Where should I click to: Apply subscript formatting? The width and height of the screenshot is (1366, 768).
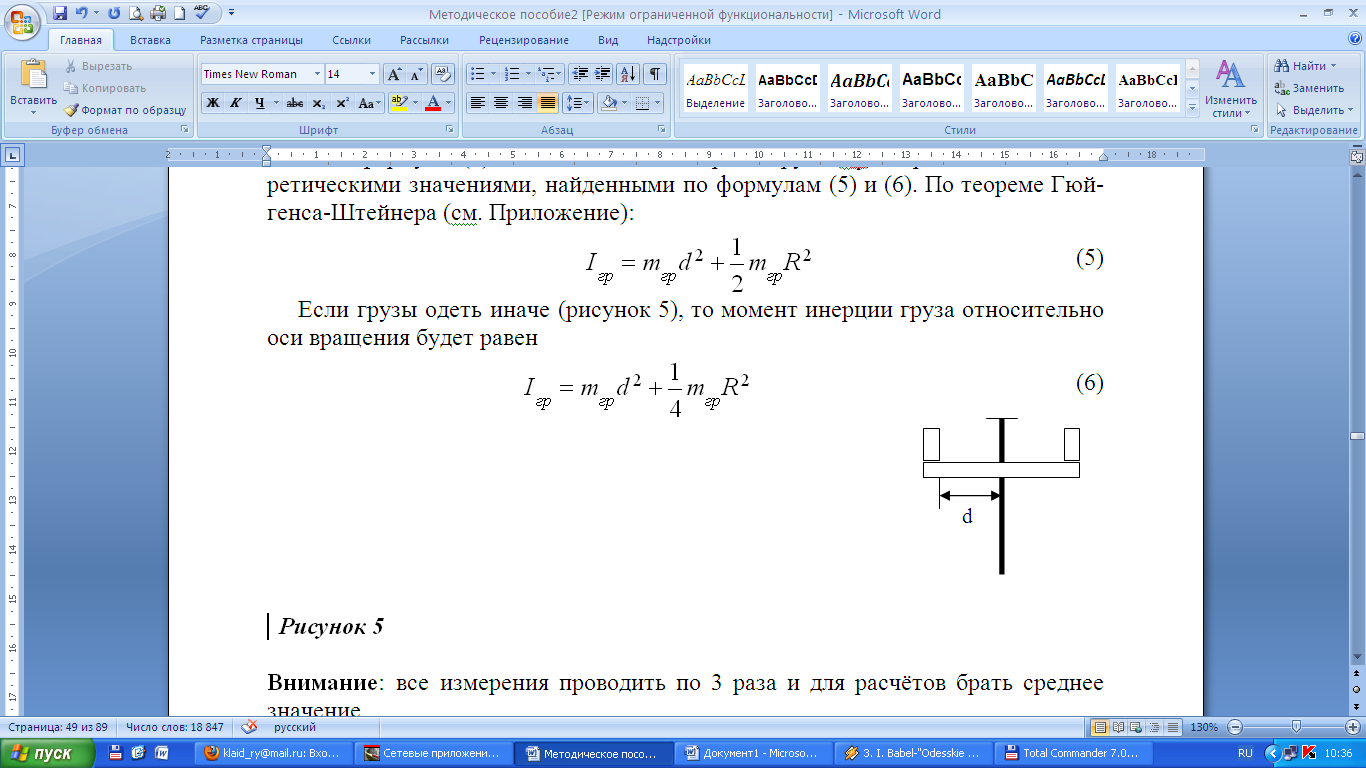(318, 103)
